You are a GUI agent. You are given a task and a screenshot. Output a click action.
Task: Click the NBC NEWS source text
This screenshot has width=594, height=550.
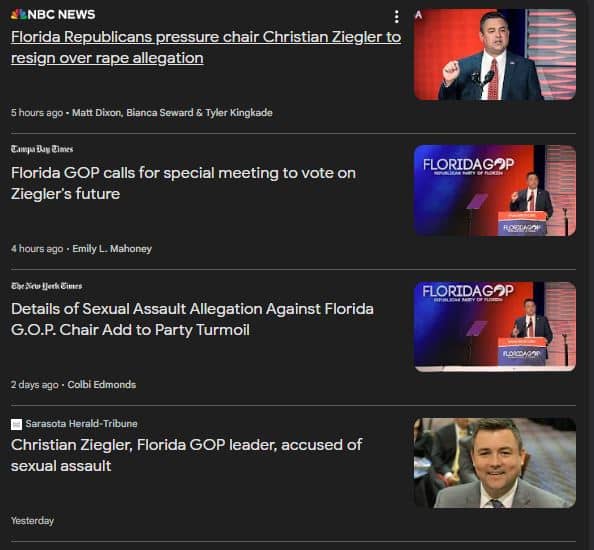coord(61,14)
